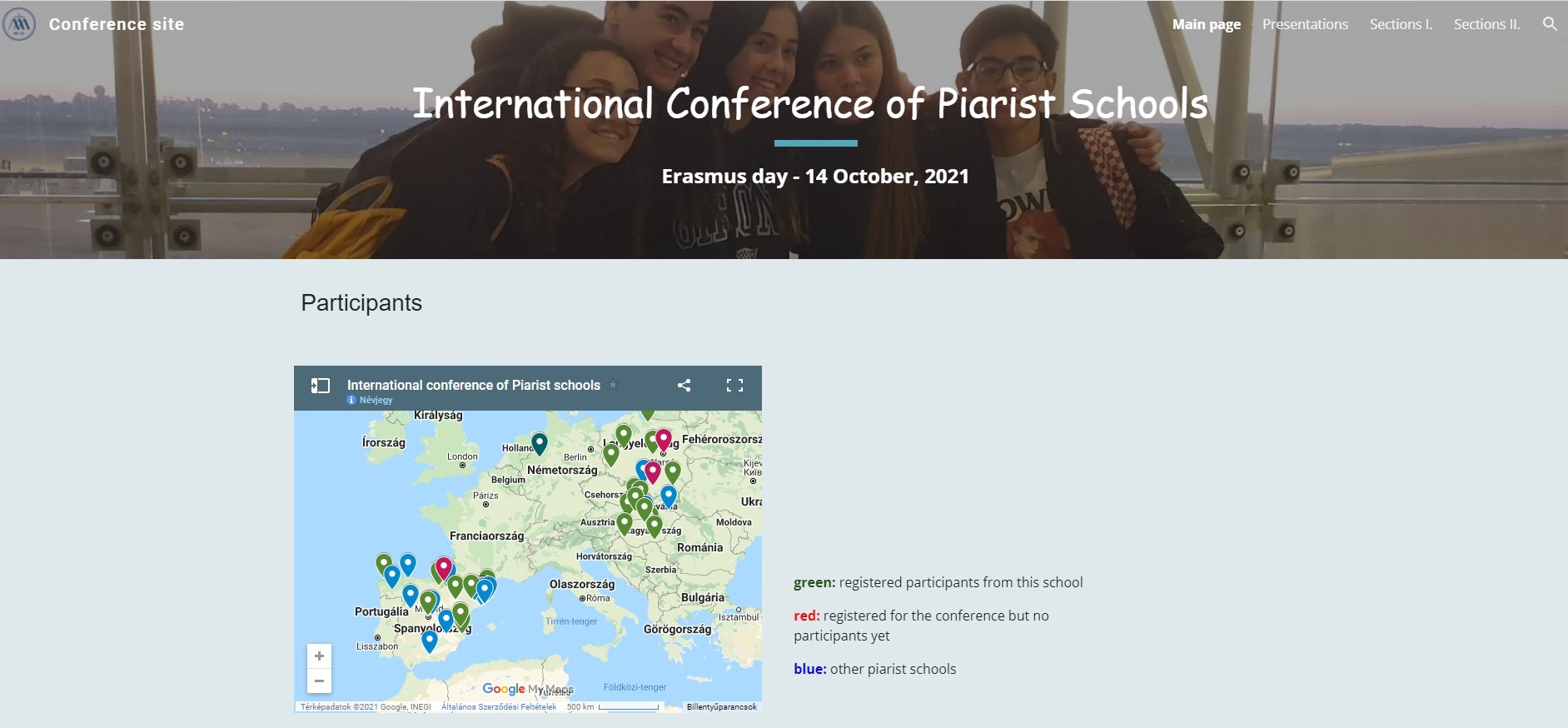Viewport: 1568px width, 728px height.
Task: Select the dark teal pin over Holland
Action: (x=540, y=444)
